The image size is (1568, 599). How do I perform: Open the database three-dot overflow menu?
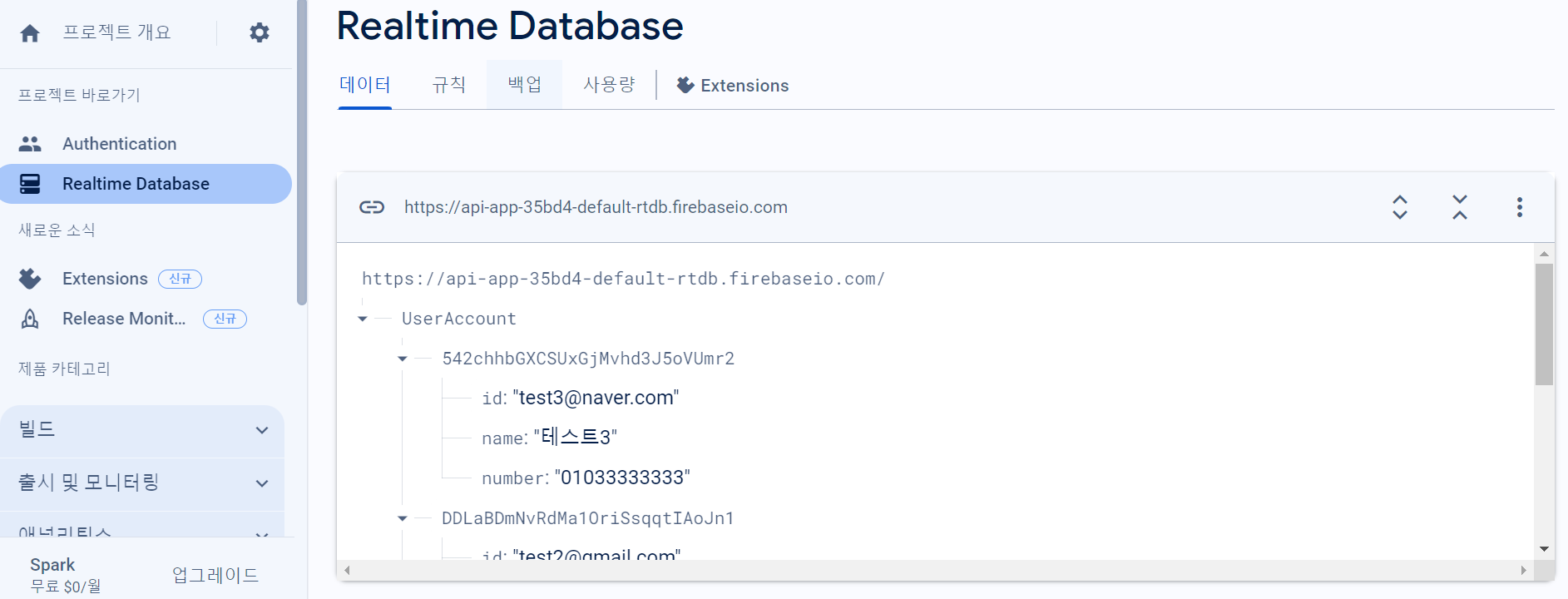[x=1520, y=207]
